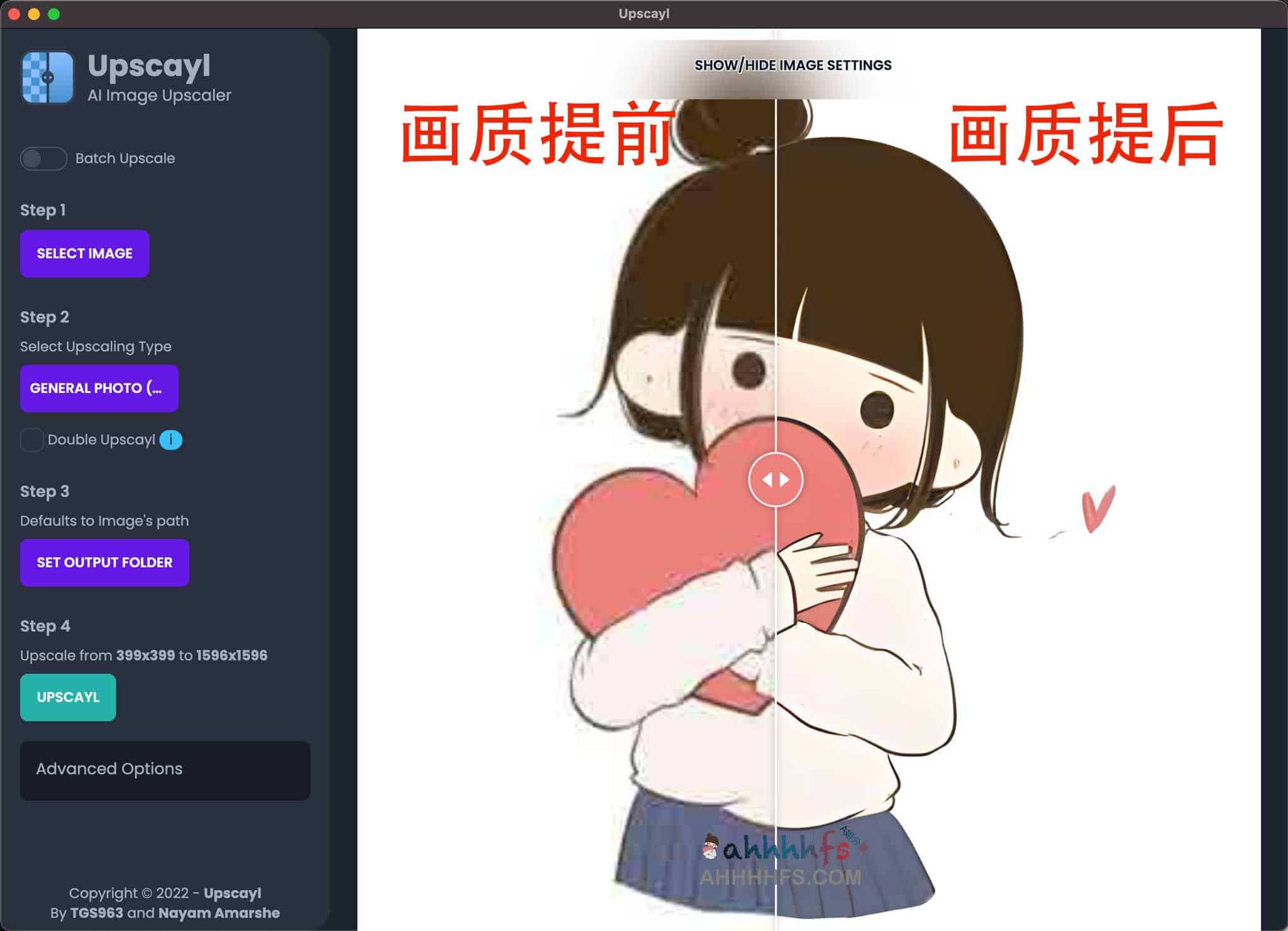Expand the Advanced Options panel

[x=166, y=769]
